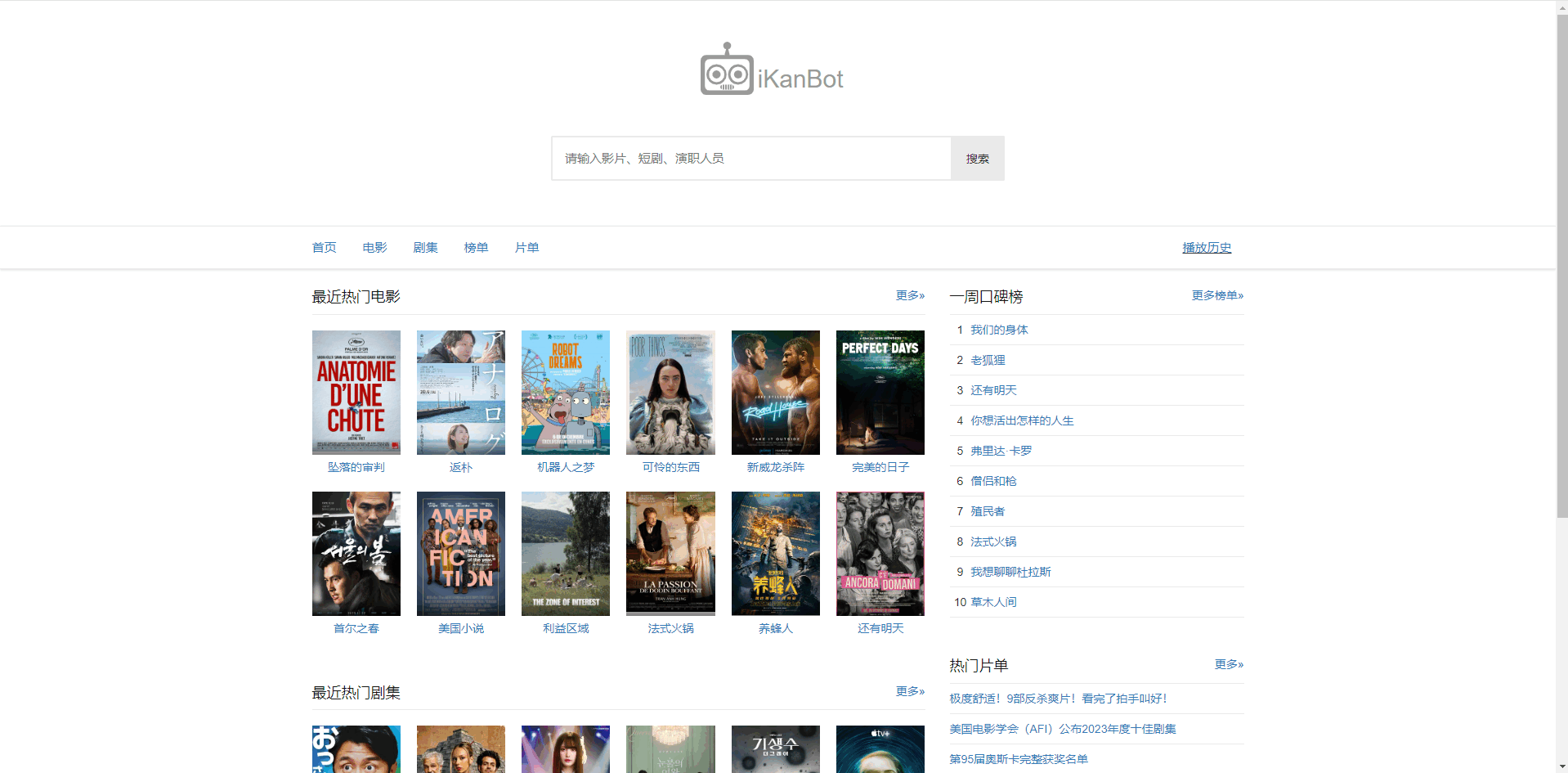Click 更多» beside 最近热门剧集
The height and width of the screenshot is (773, 1568).
pos(910,691)
